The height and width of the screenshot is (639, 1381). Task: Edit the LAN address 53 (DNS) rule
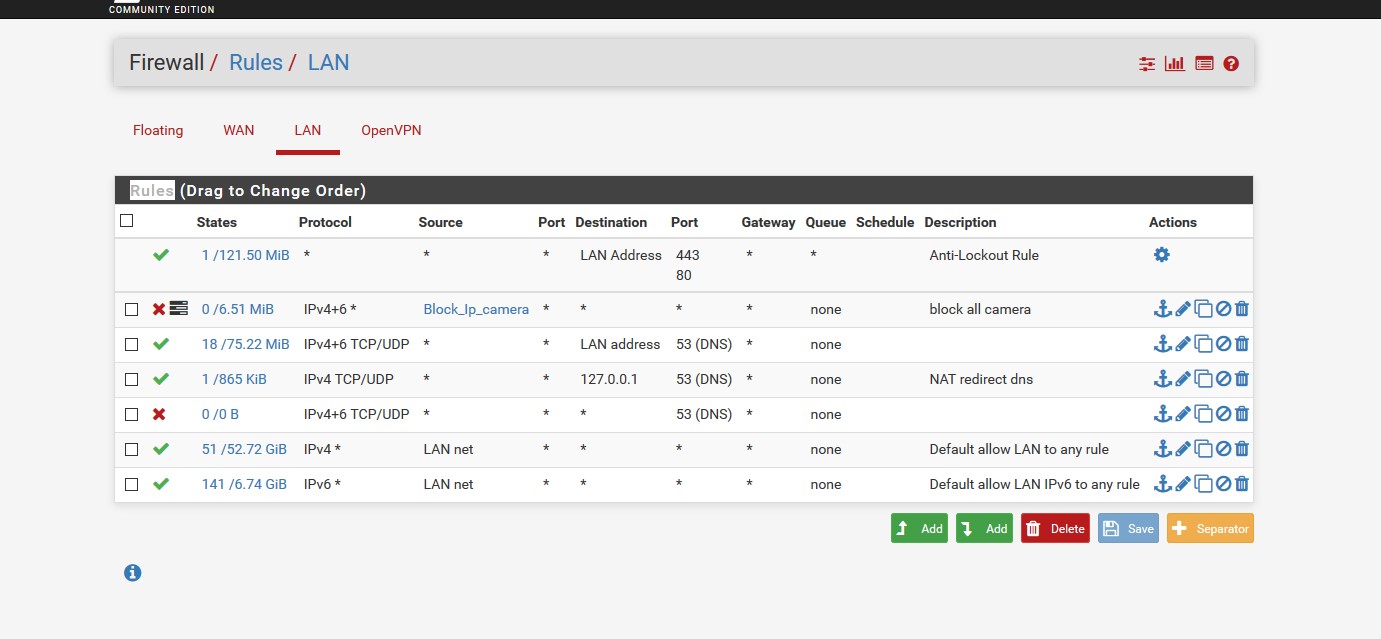[x=1183, y=344]
